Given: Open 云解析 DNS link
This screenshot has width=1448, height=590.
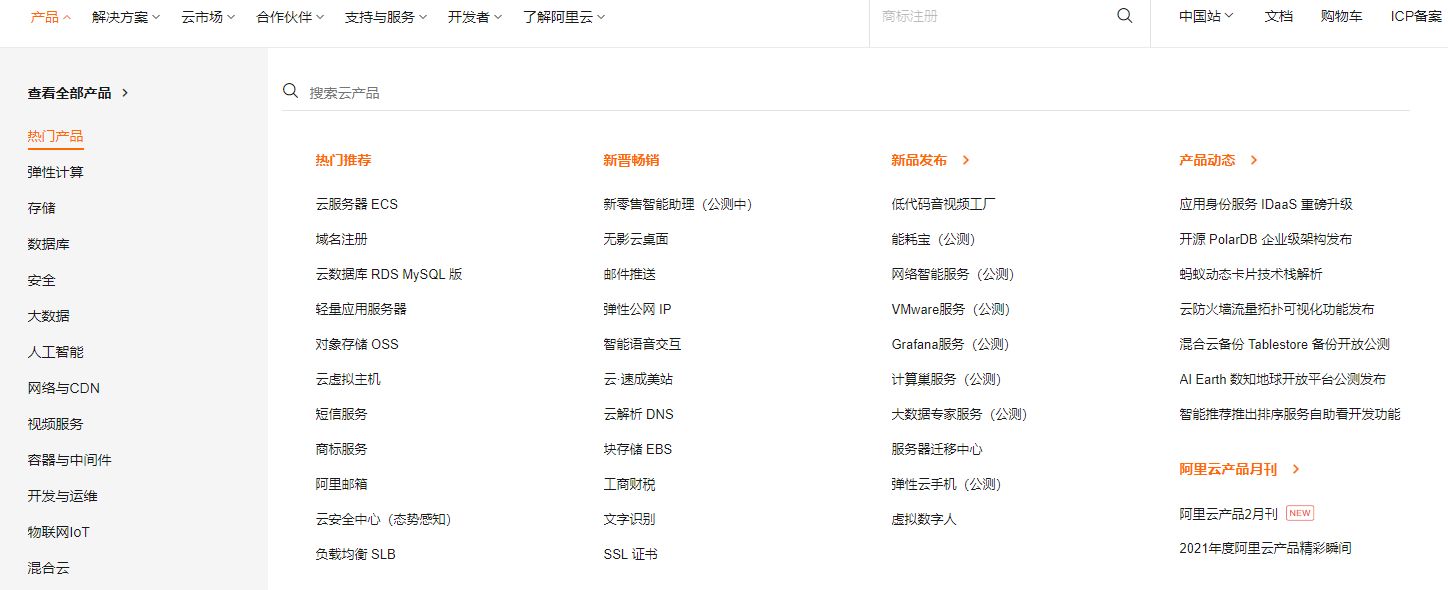Looking at the screenshot, I should coord(639,414).
